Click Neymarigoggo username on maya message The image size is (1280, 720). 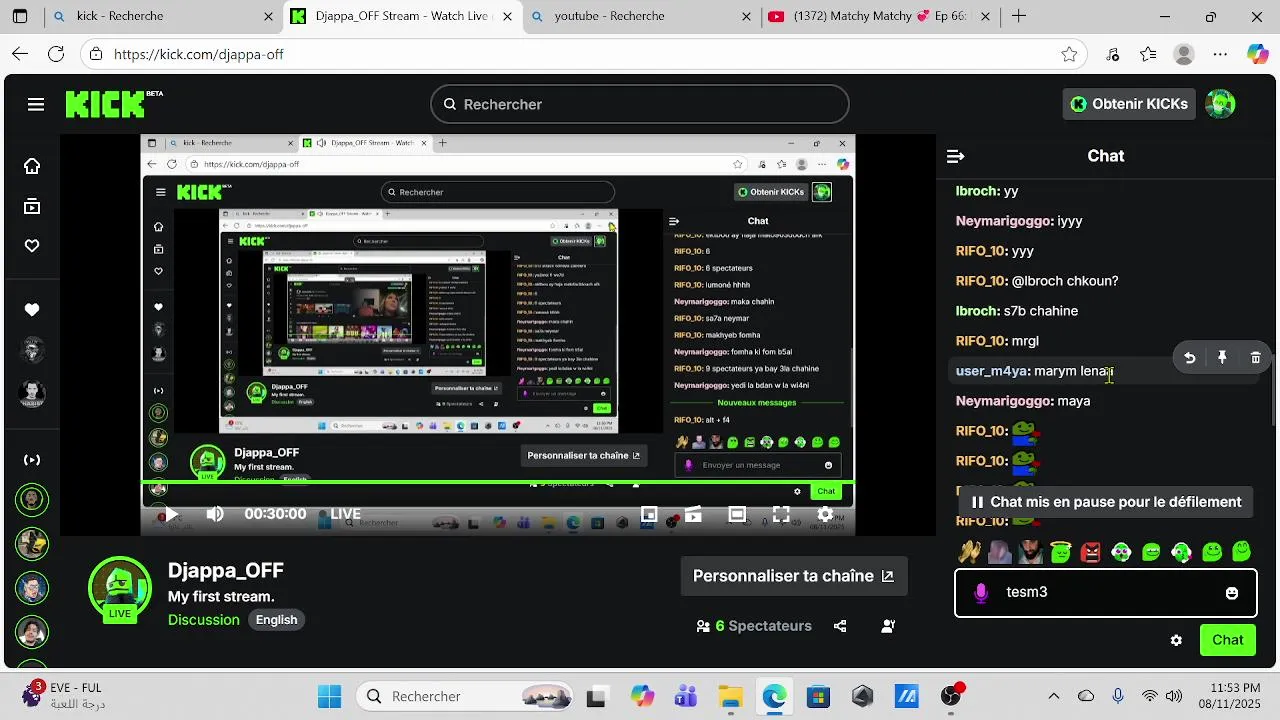(x=1003, y=401)
